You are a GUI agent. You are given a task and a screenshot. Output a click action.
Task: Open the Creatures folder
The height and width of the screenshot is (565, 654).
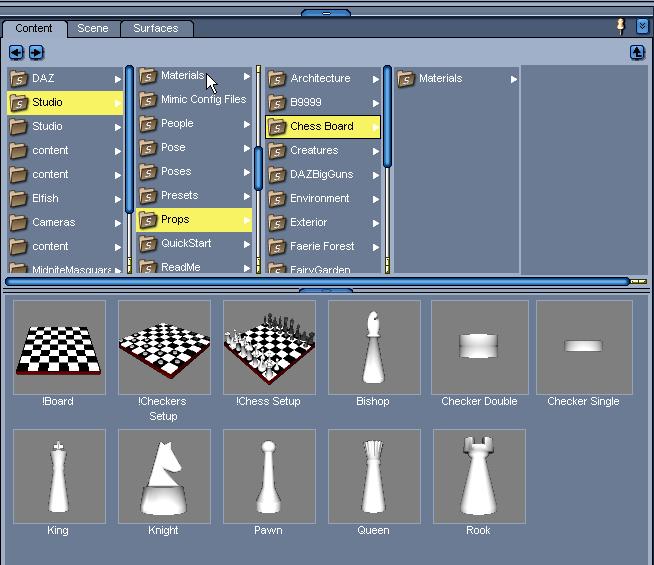[x=323, y=151]
